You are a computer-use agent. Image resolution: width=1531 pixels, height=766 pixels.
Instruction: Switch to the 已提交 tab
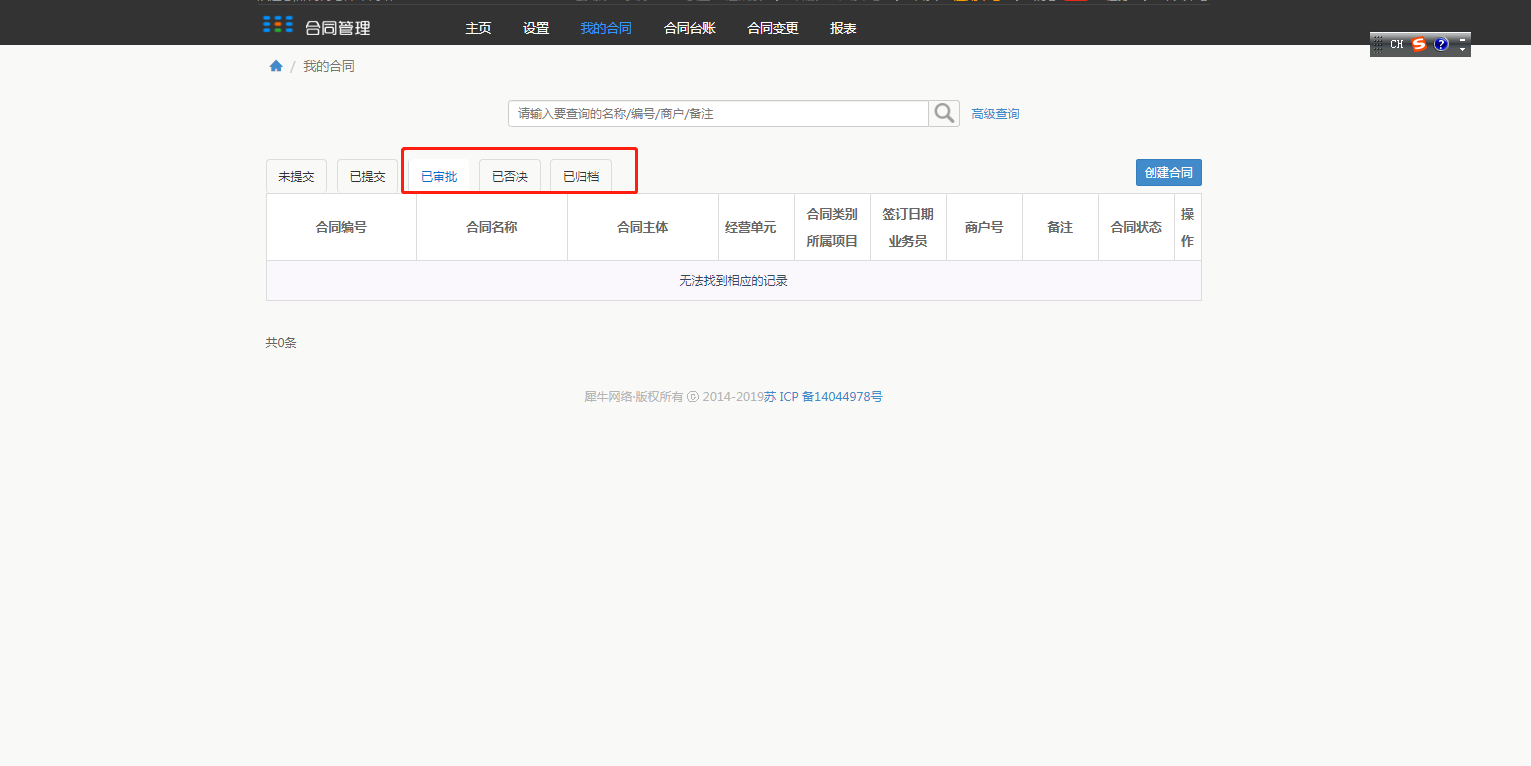click(367, 176)
